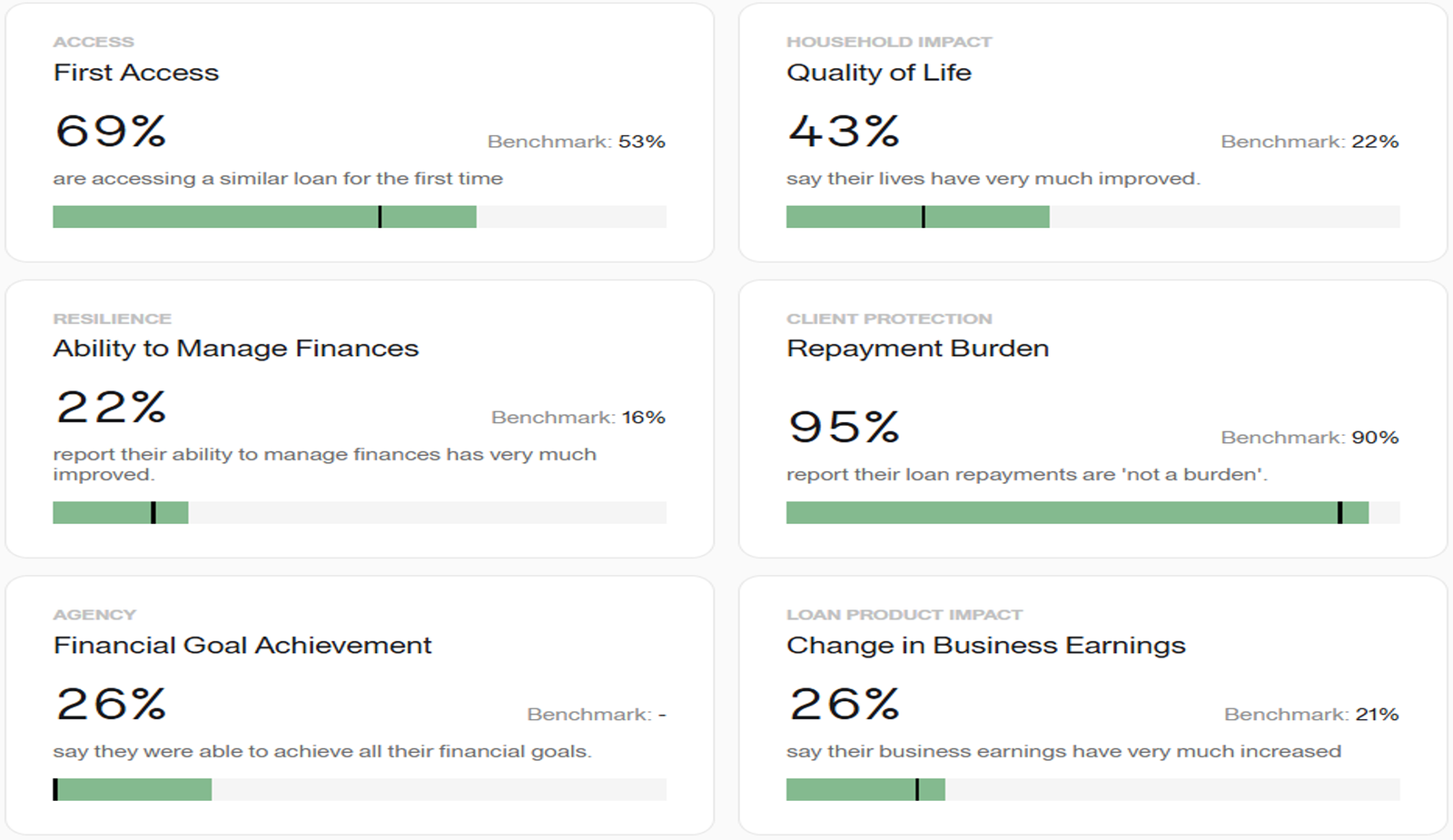Click the Quality of Life progress bar
This screenshot has height=840, width=1453.
point(1092,217)
